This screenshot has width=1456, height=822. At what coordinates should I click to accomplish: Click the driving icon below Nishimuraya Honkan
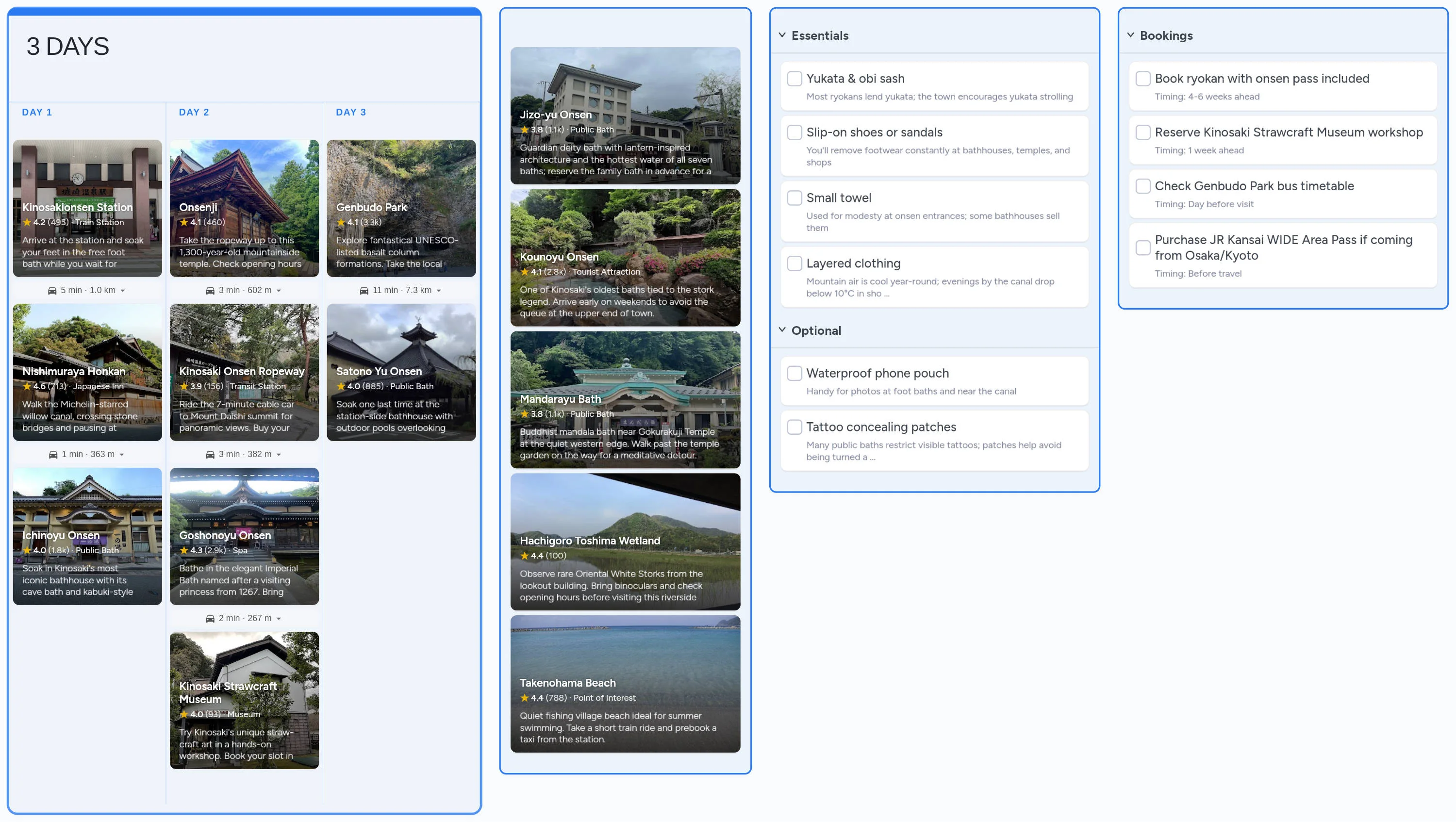point(53,454)
